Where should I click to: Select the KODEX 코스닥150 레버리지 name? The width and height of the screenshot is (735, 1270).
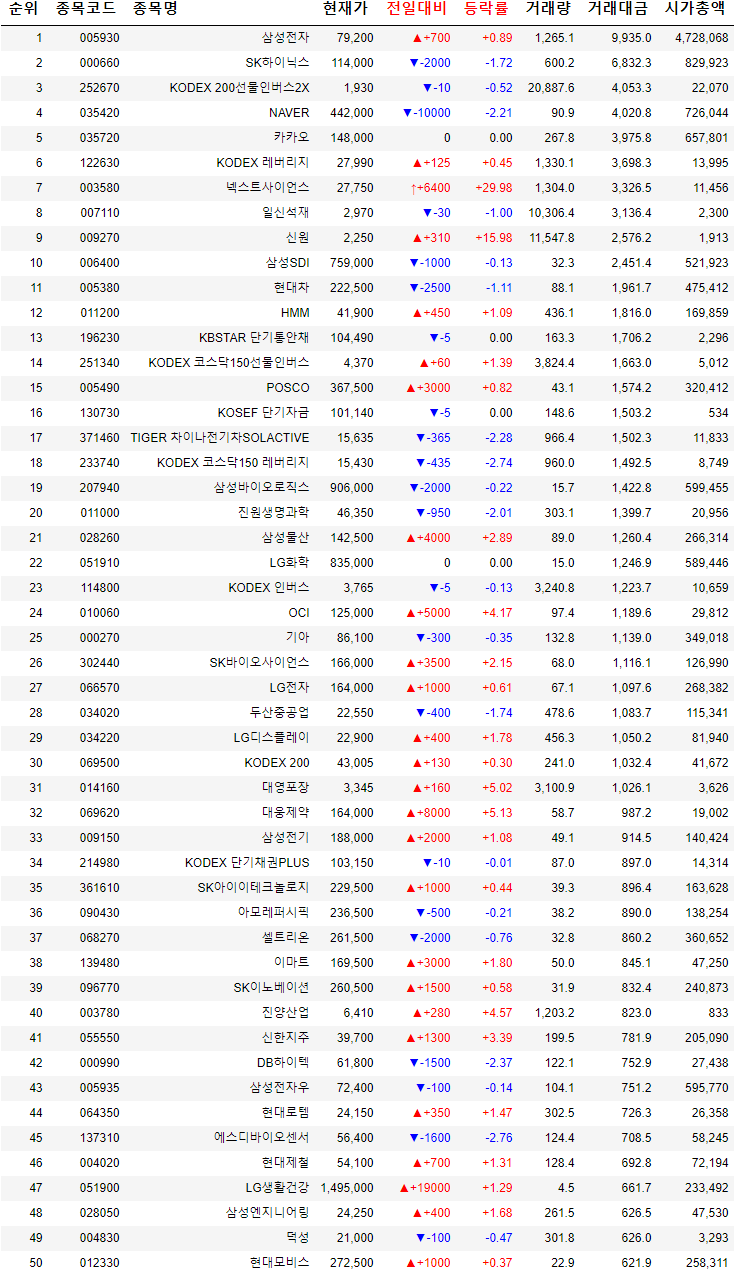coord(233,463)
